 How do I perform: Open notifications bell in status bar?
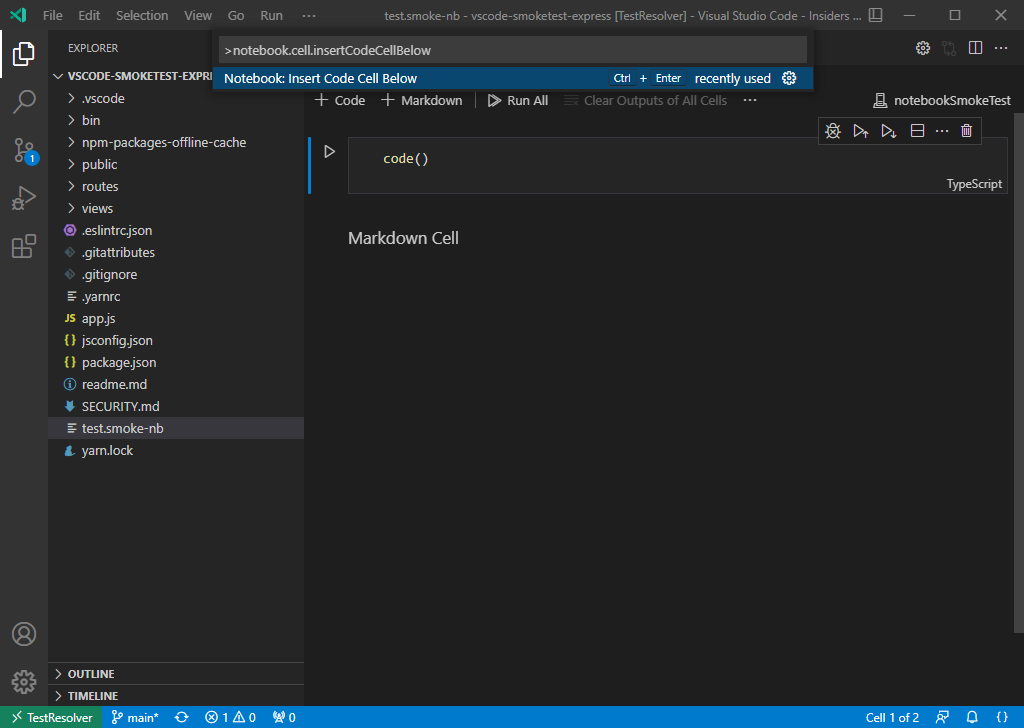coord(972,718)
